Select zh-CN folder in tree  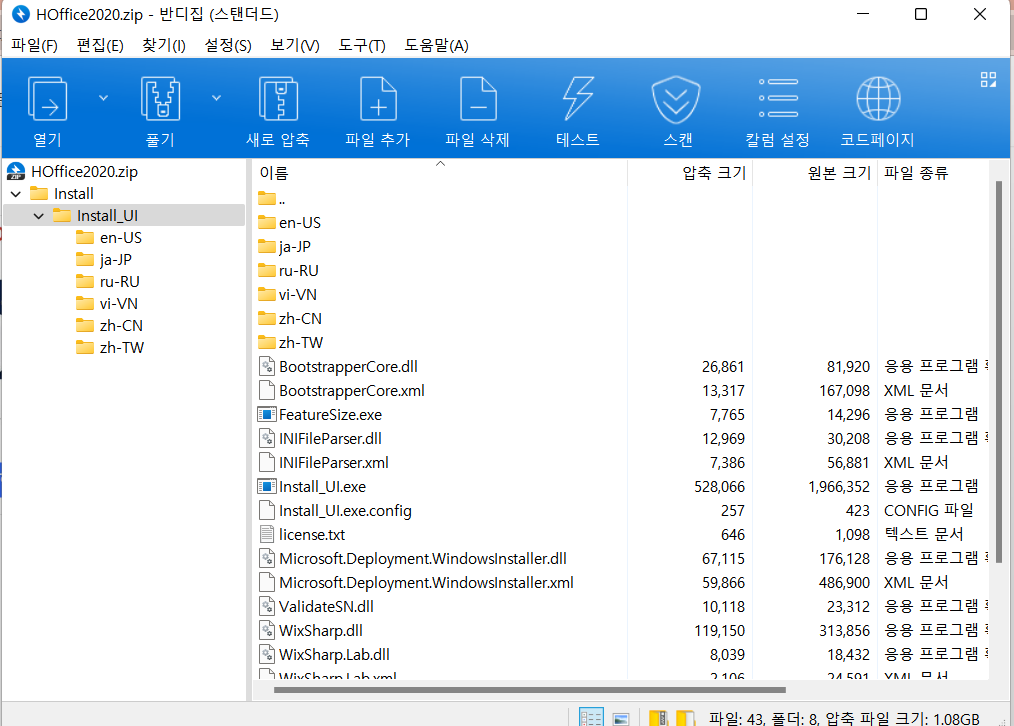(121, 326)
